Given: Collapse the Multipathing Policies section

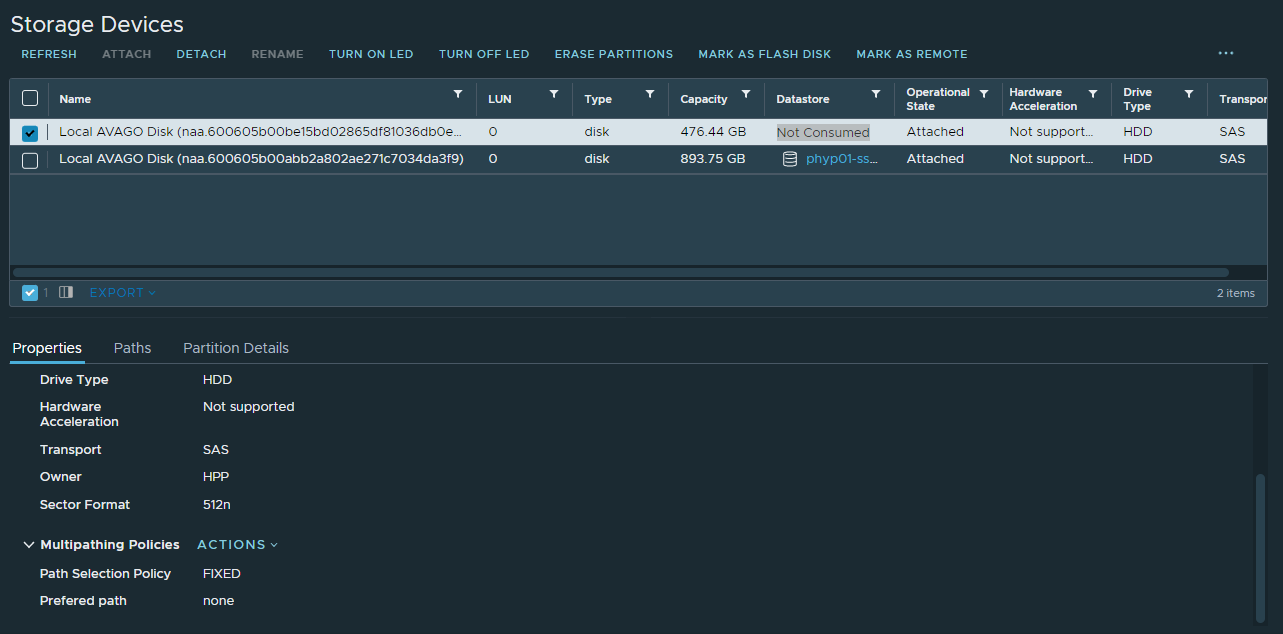Looking at the screenshot, I should [28, 545].
